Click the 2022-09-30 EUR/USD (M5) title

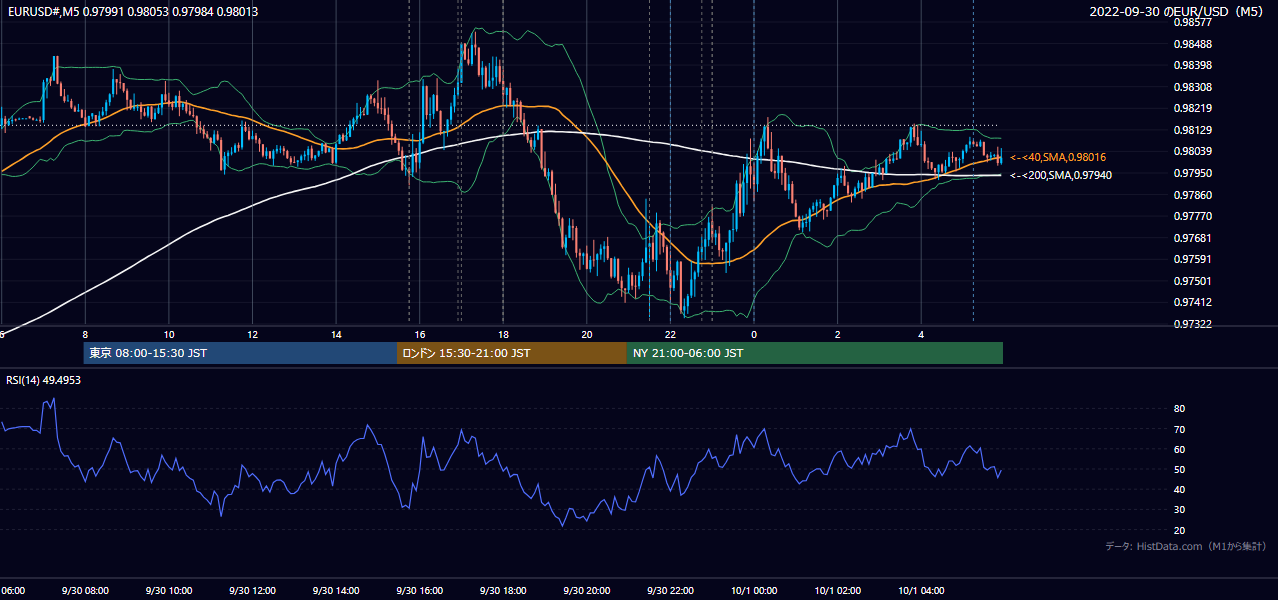1178,12
